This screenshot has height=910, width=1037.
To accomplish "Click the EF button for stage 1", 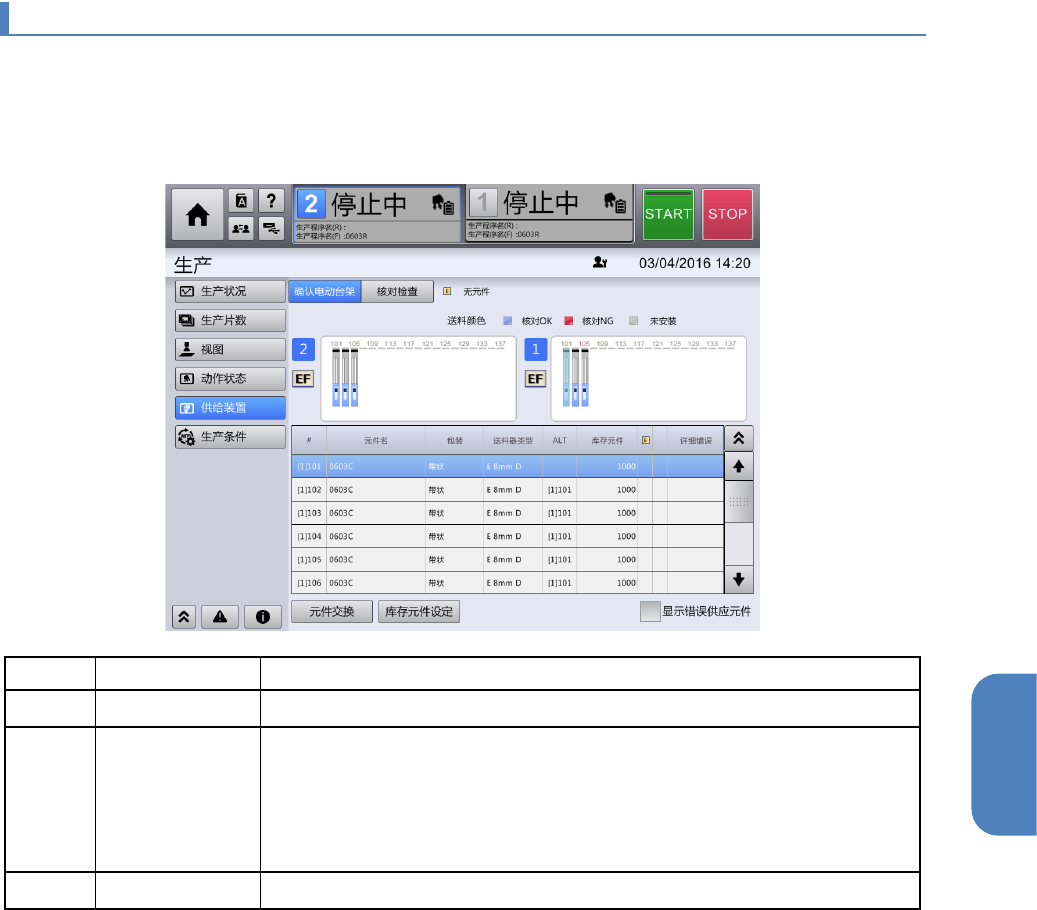I will [536, 379].
